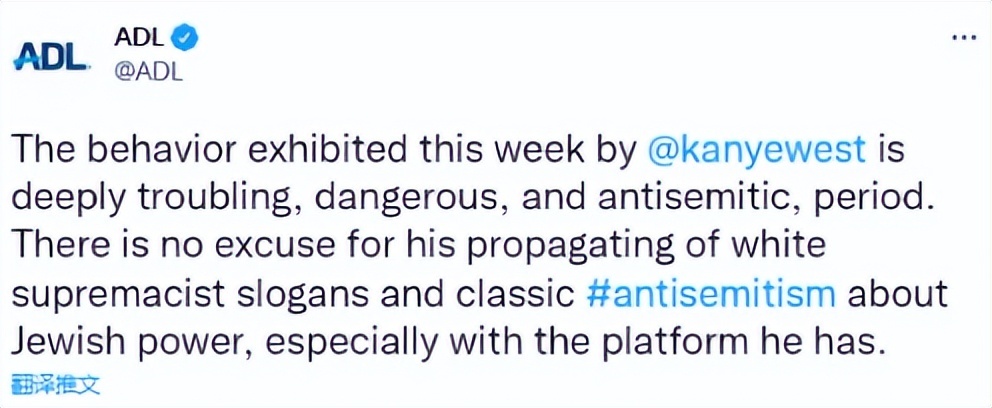
Task: Open the #antisemitism hashtag link
Action: click(x=711, y=295)
